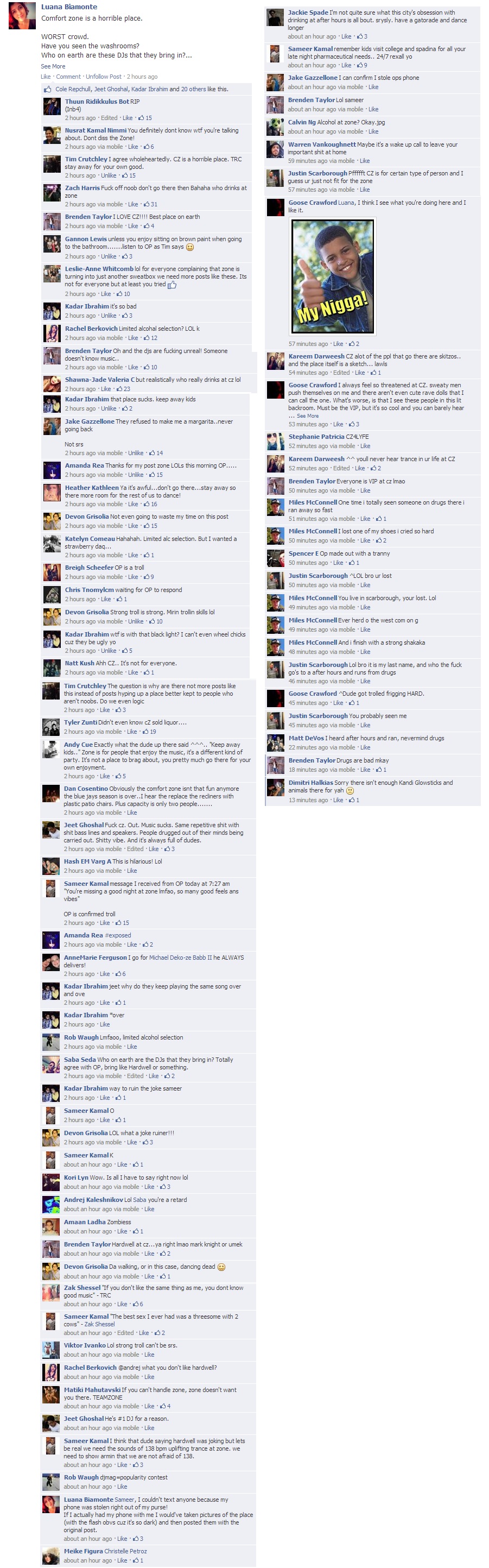The height and width of the screenshot is (1568, 489).
Task: Toggle Unlike on Kadar Ibrahim's "it's so bad"
Action: (x=109, y=316)
